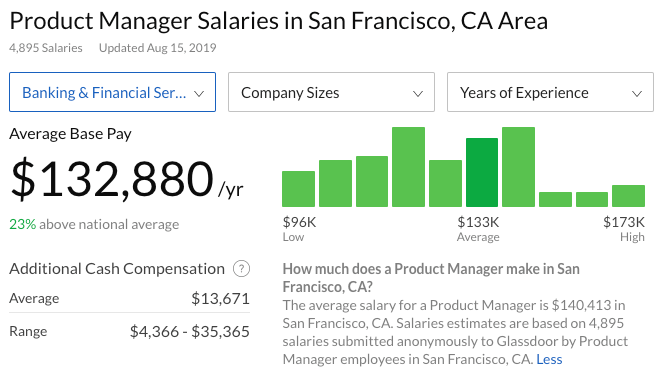Click the last histogram bar above $173K
The height and width of the screenshot is (377, 660).
[x=628, y=196]
